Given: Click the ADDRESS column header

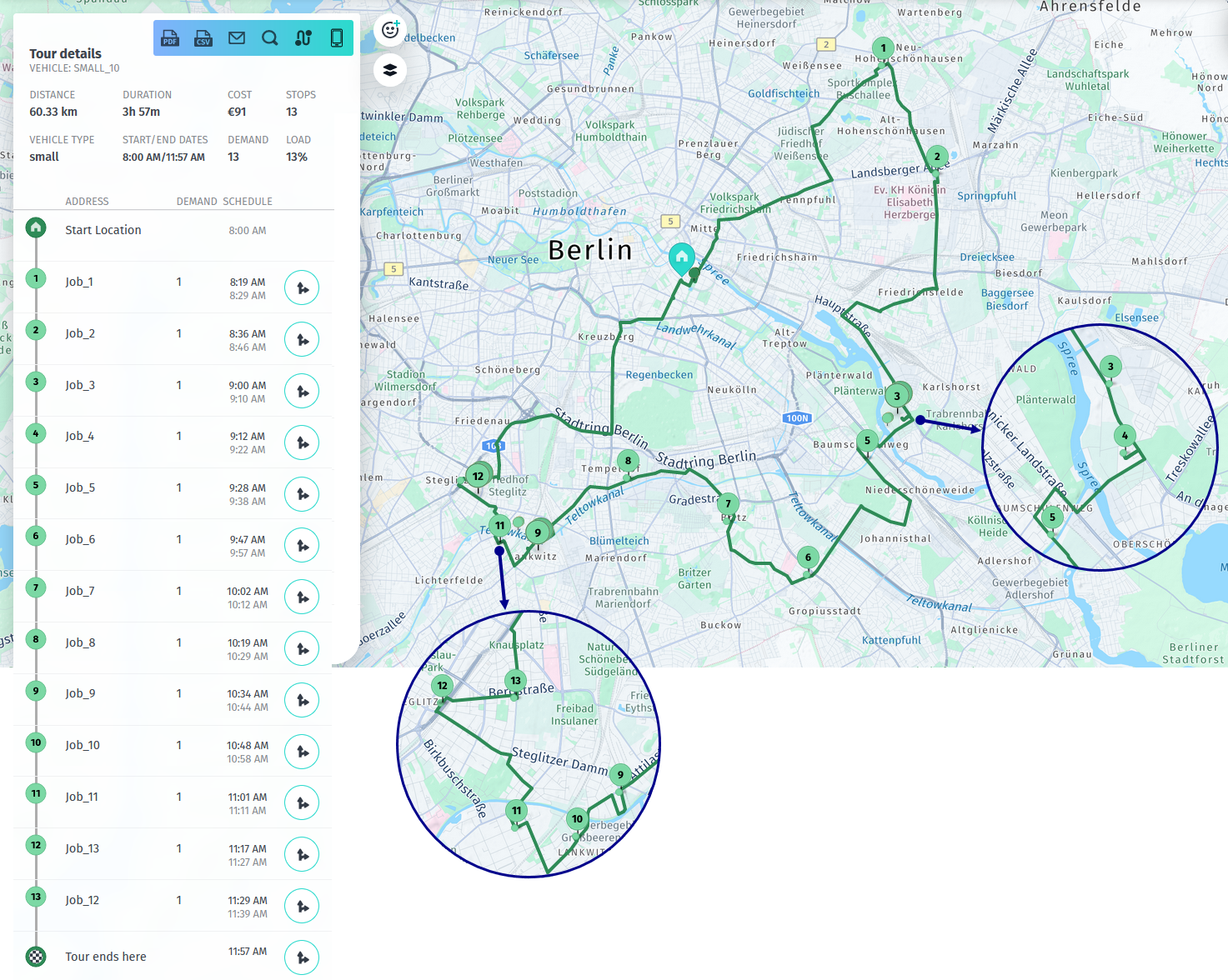Looking at the screenshot, I should pos(87,202).
